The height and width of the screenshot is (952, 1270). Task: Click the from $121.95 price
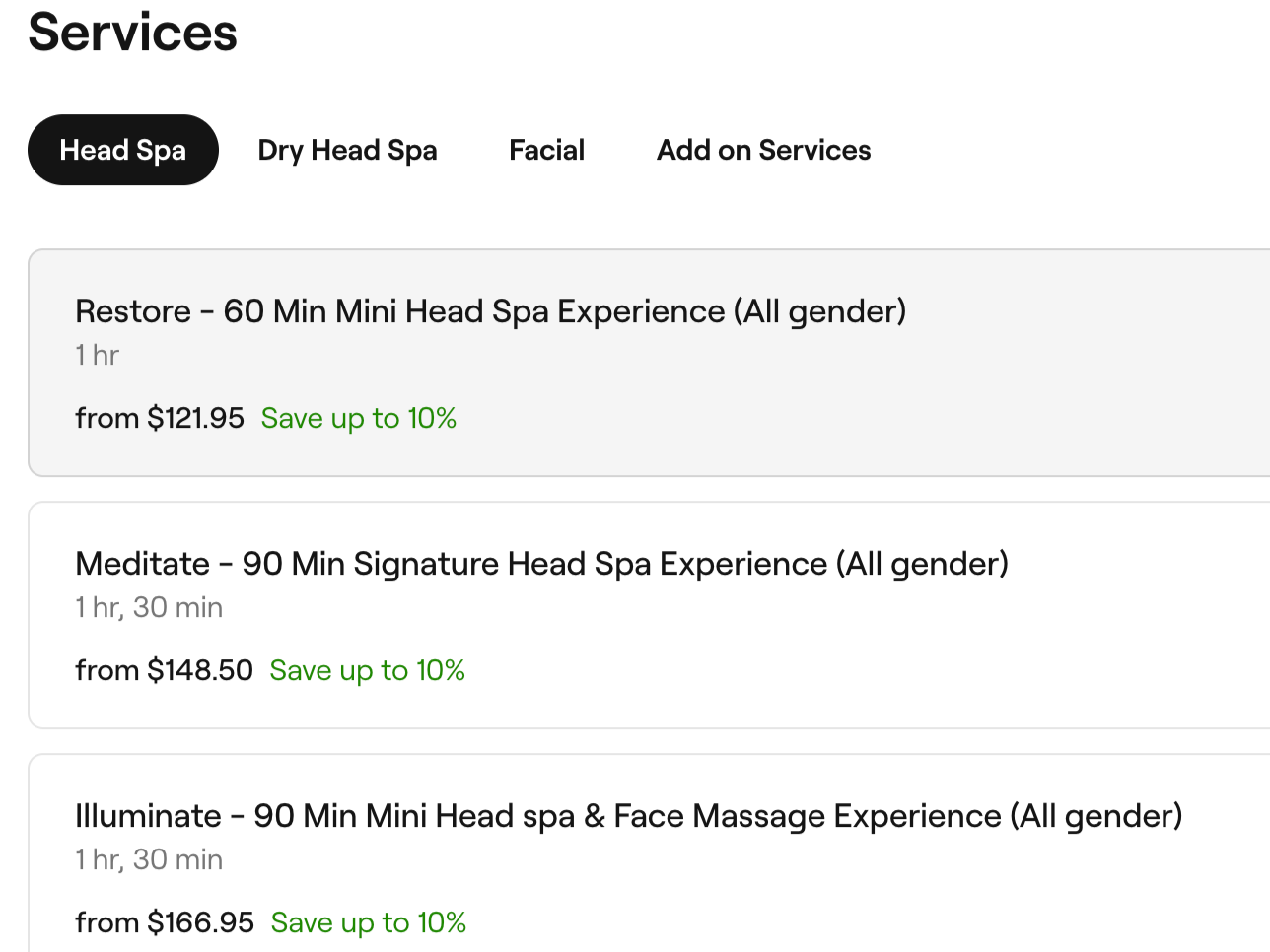(x=159, y=418)
